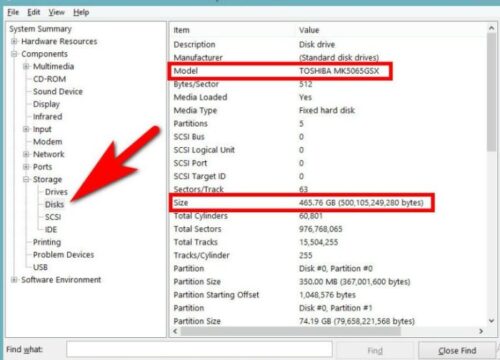The width and height of the screenshot is (500, 360).
Task: Select the Total Tracks row
Action: (328, 242)
